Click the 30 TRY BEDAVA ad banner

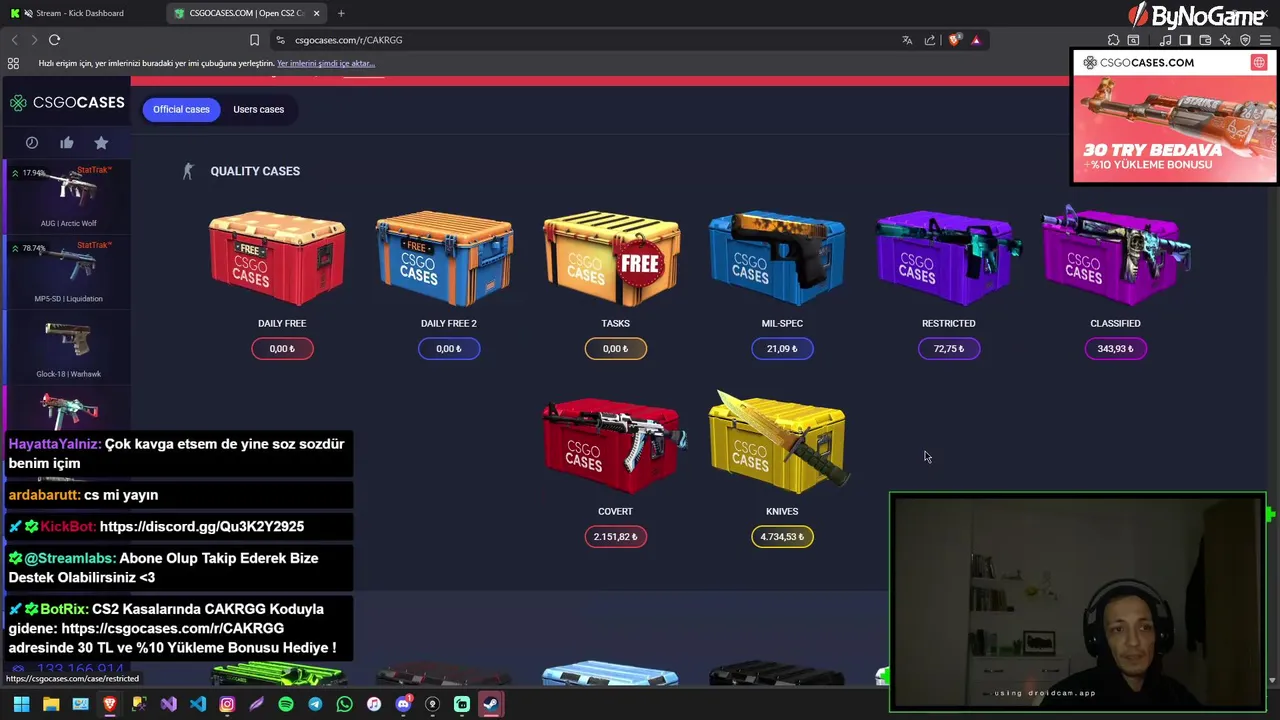click(x=1174, y=117)
